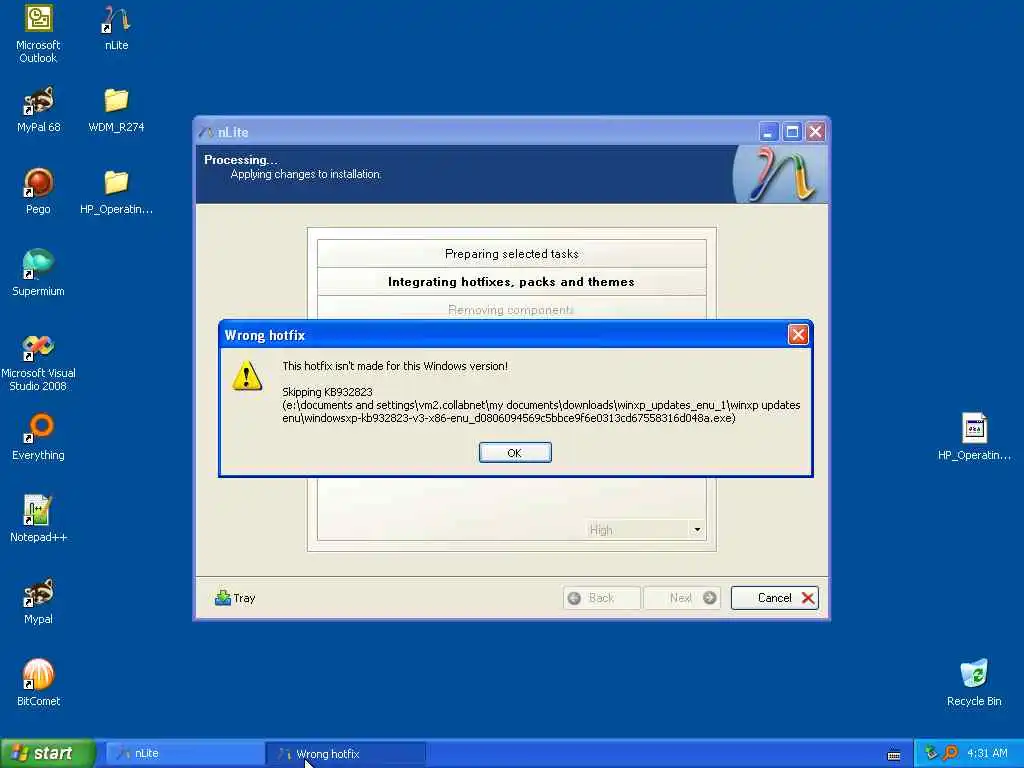1024x768 pixels.
Task: Switch to Wrong hotfix taskbar button
Action: pyautogui.click(x=346, y=754)
